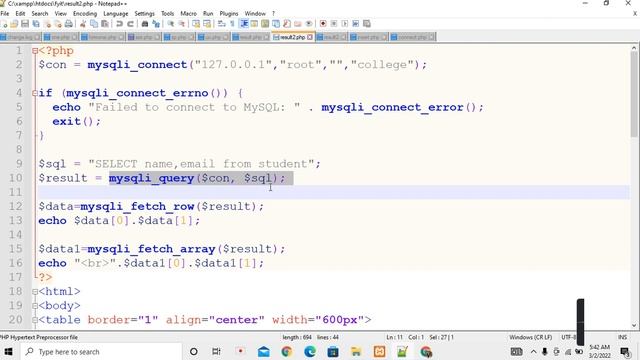The image size is (640, 360).
Task: Open the Language menu
Action: pos(116,13)
